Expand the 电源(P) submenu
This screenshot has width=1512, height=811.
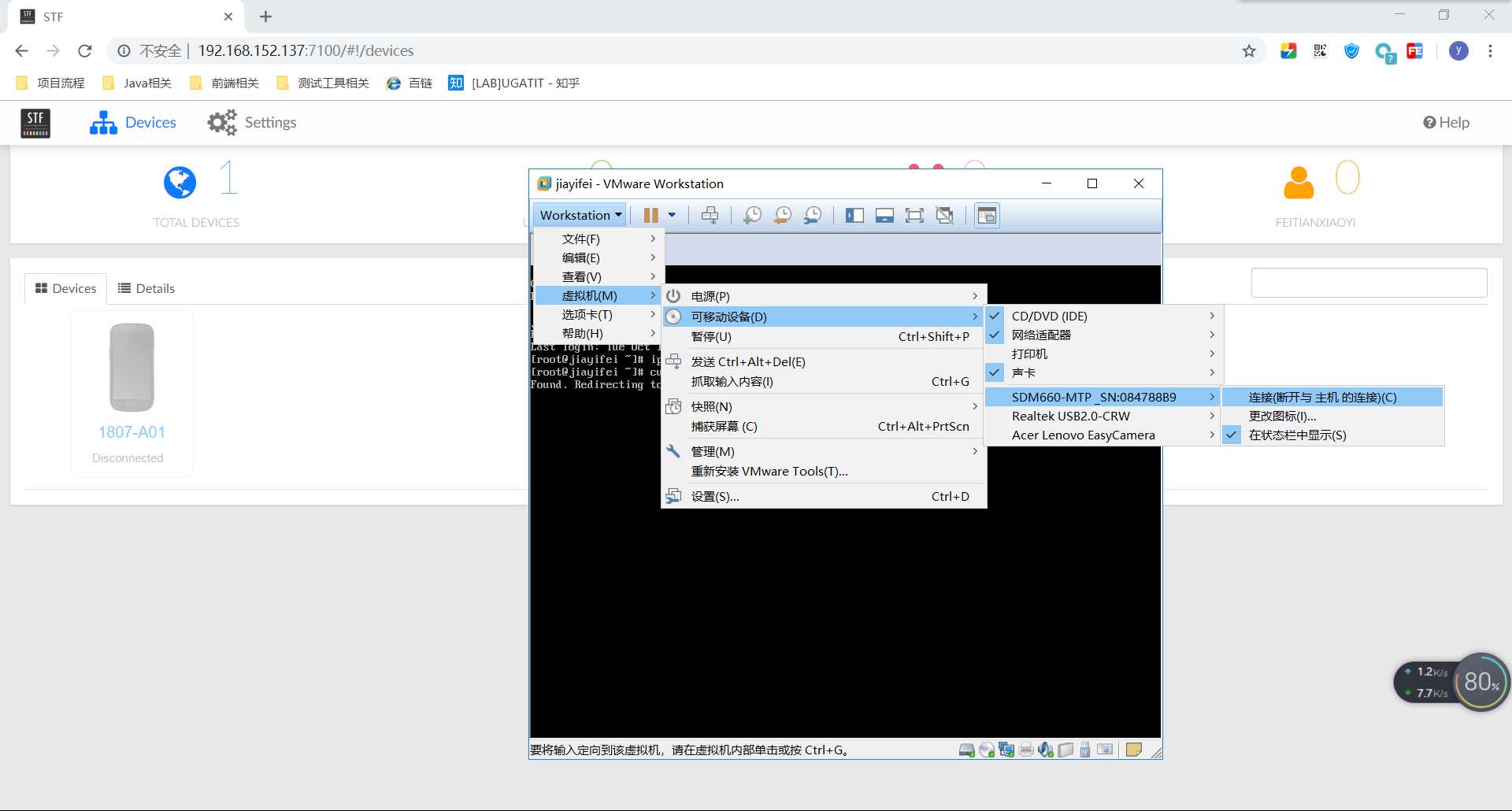point(824,296)
